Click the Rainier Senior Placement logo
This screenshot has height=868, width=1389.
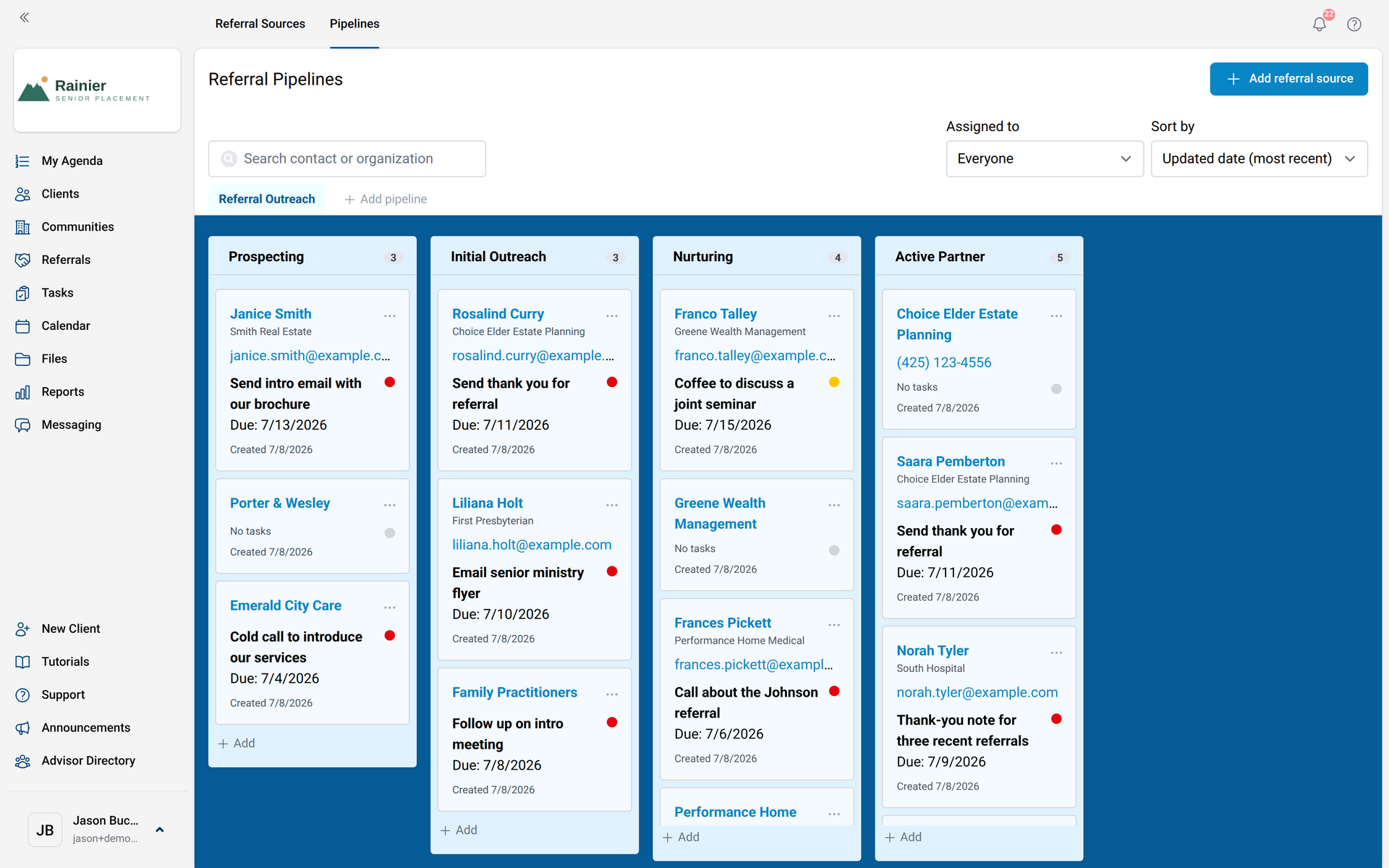(x=97, y=90)
